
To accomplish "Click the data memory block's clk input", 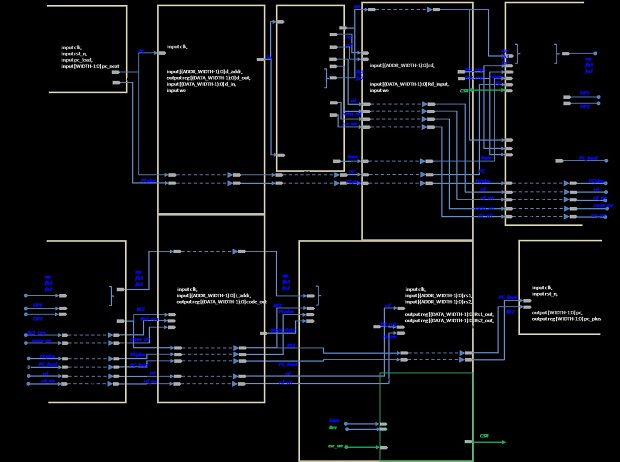I will point(177,46).
